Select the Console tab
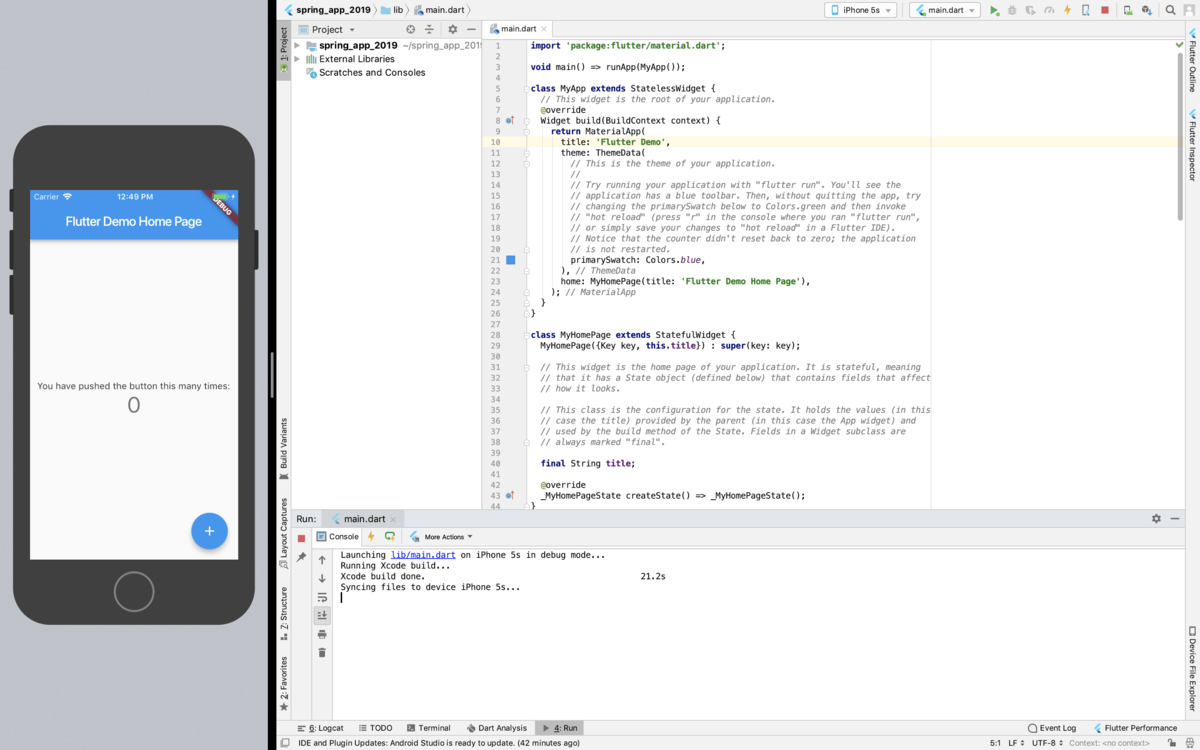1200x750 pixels. (337, 537)
